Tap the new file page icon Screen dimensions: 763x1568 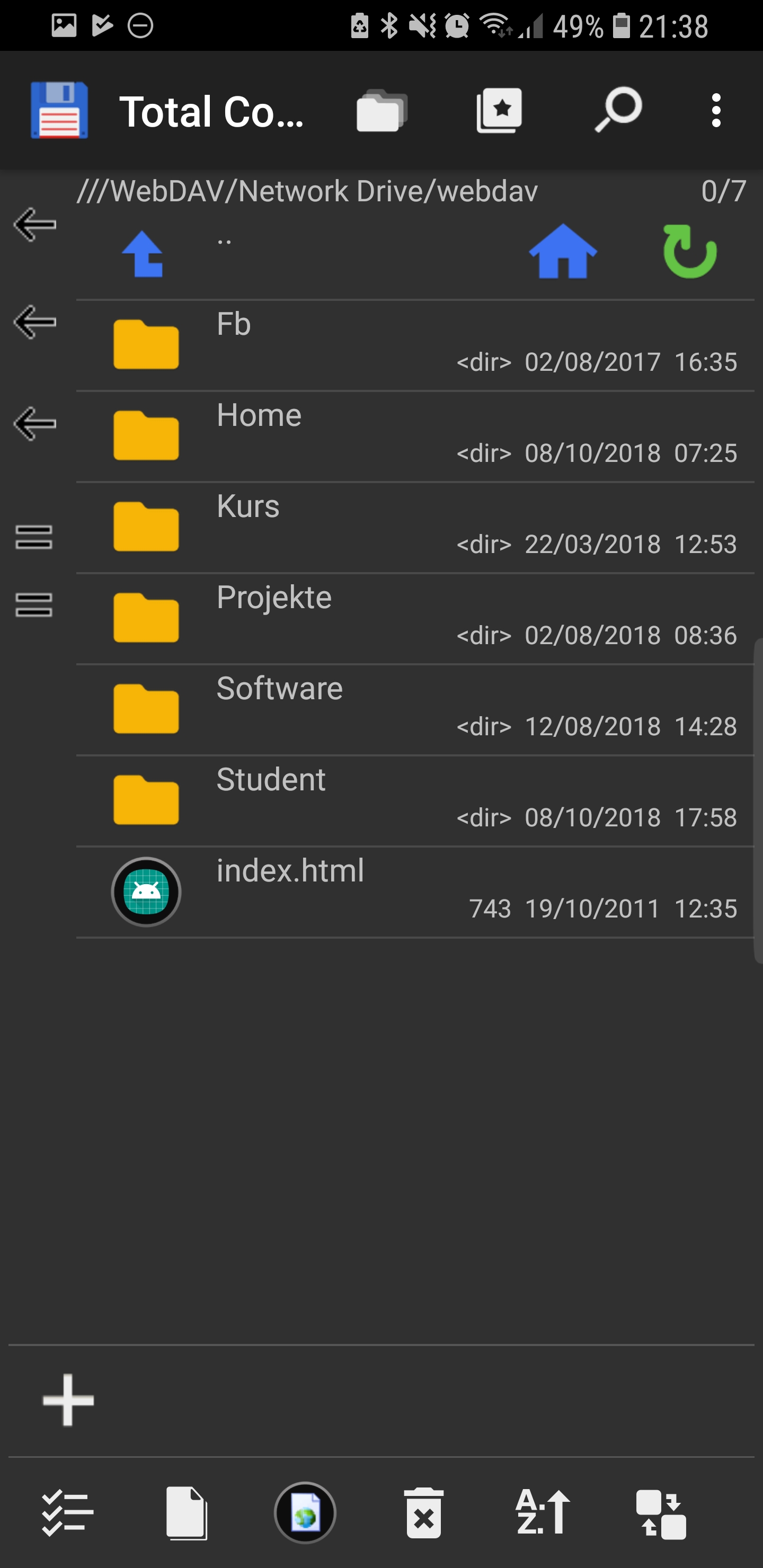click(x=187, y=1512)
